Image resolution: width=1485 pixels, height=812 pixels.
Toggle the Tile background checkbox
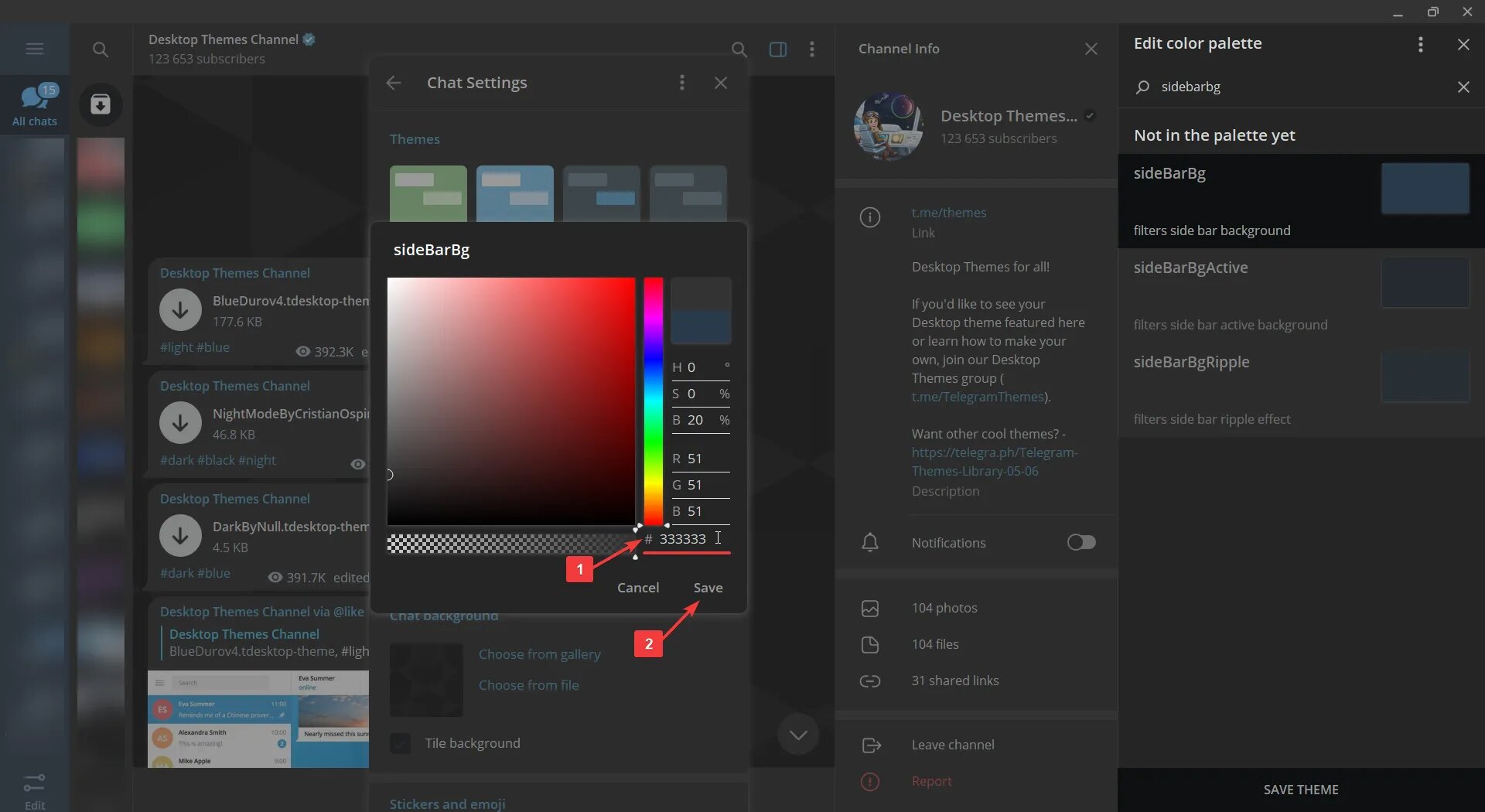click(x=400, y=743)
